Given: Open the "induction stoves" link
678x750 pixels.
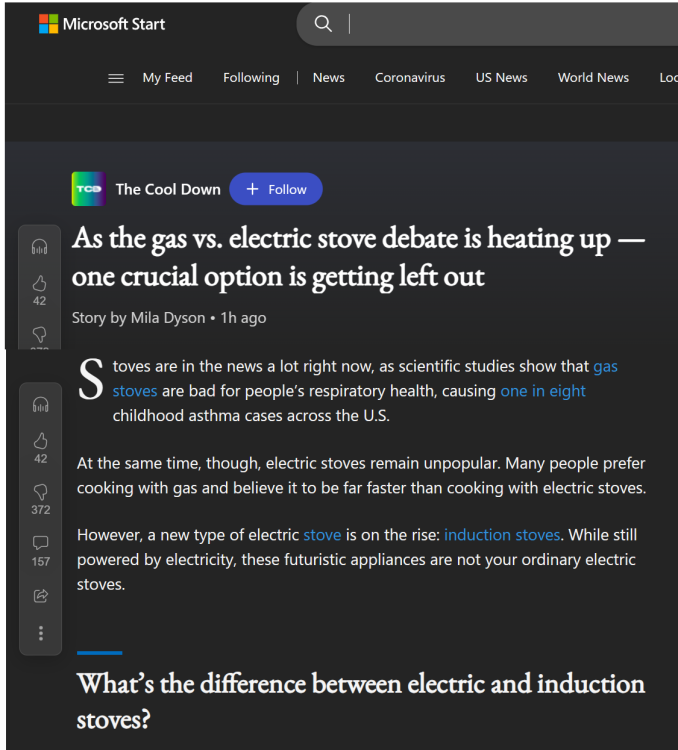Looking at the screenshot, I should 502,535.
